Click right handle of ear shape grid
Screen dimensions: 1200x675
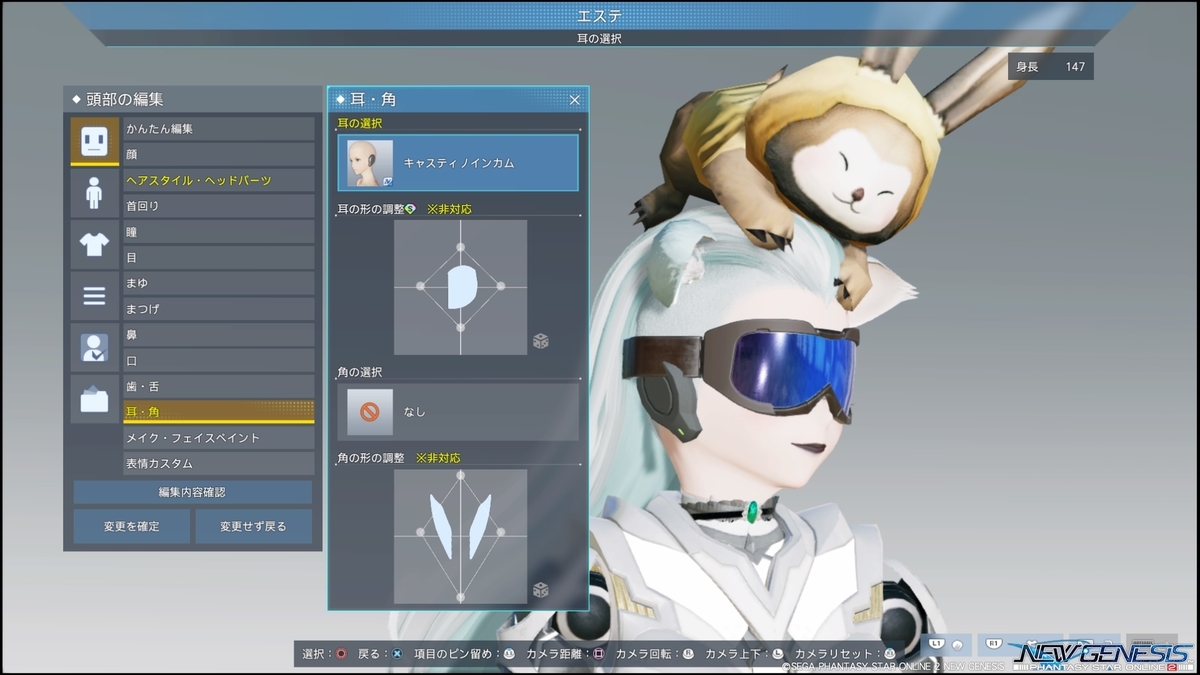500,286
